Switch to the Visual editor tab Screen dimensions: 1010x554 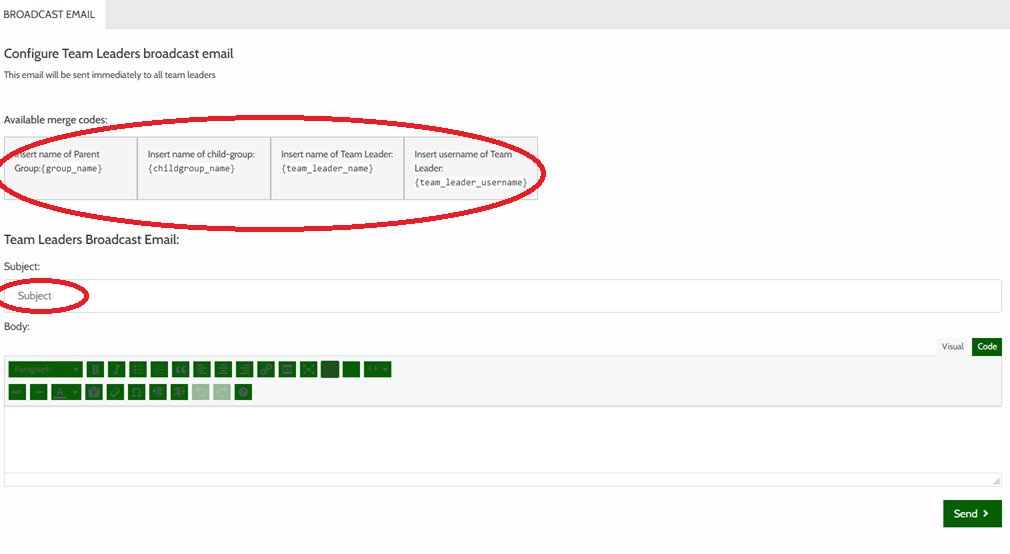(952, 346)
